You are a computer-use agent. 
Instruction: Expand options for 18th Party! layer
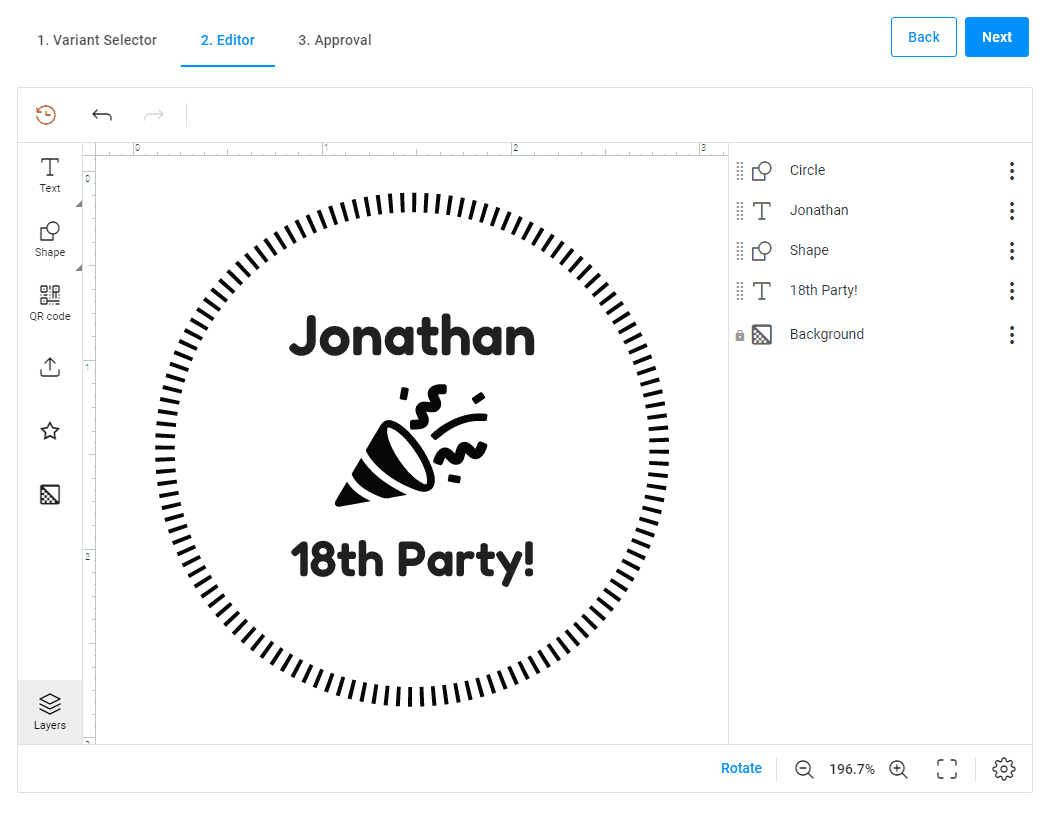1012,291
